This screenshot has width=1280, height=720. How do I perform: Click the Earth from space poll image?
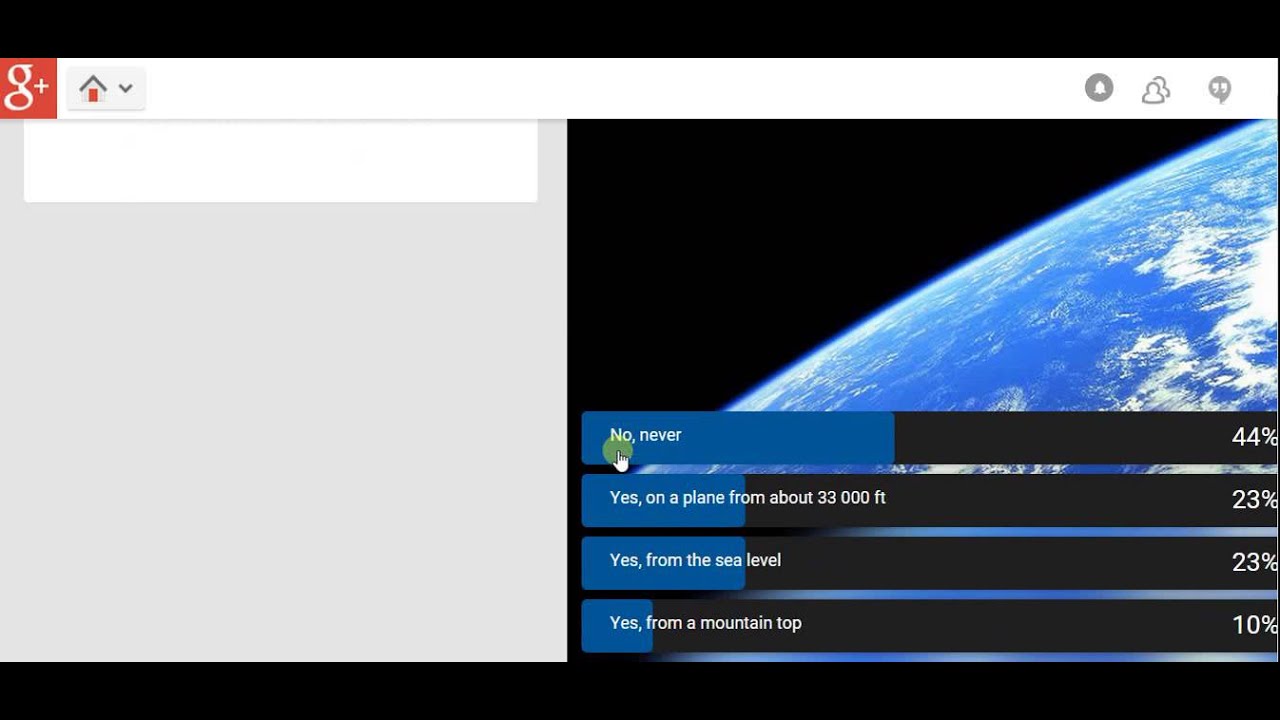[922, 265]
